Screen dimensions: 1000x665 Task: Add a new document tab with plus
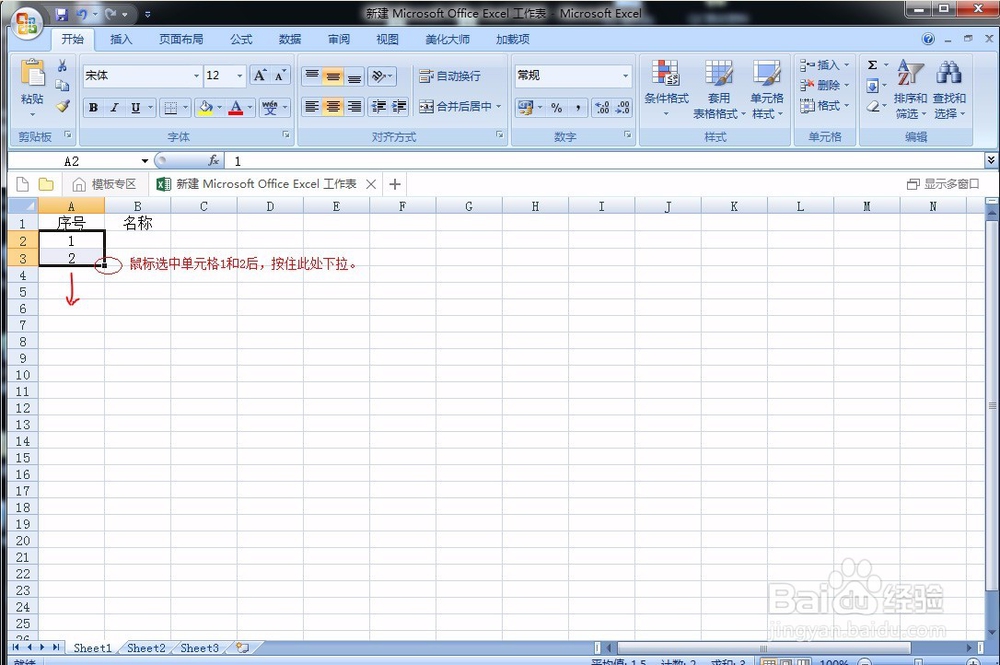(x=395, y=184)
